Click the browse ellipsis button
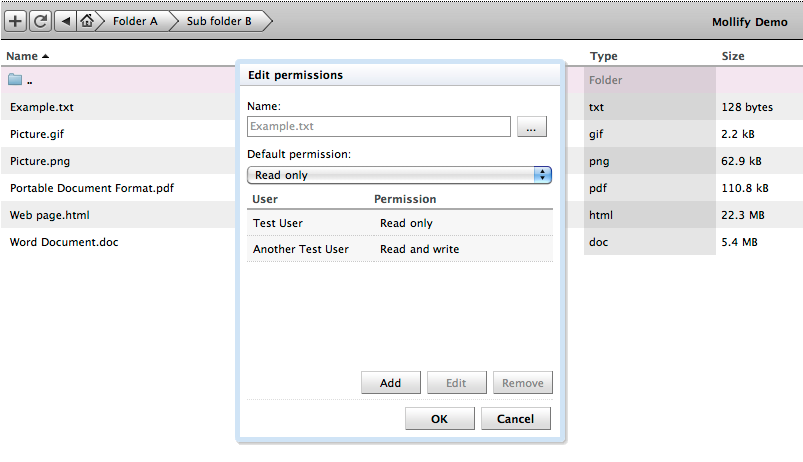The width and height of the screenshot is (803, 462). [532, 127]
